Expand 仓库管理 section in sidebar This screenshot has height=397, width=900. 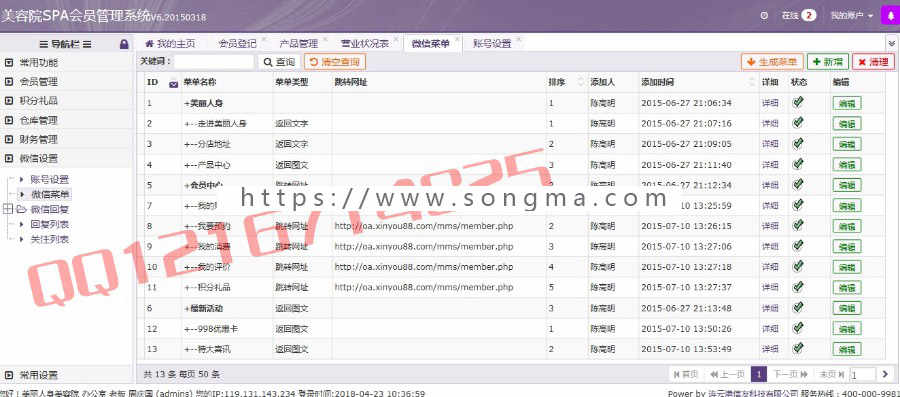point(67,120)
